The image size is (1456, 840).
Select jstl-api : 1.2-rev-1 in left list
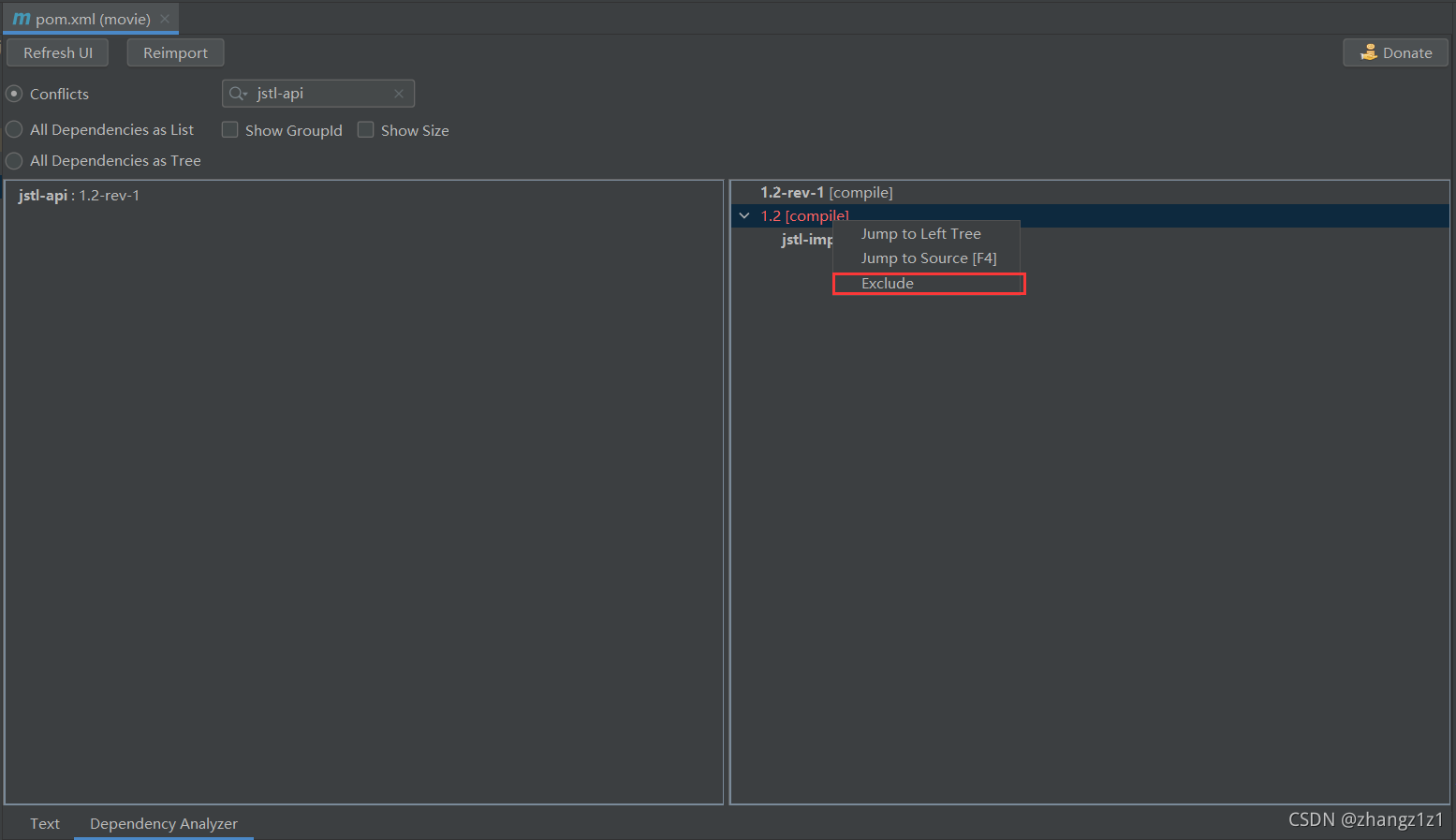pos(79,196)
